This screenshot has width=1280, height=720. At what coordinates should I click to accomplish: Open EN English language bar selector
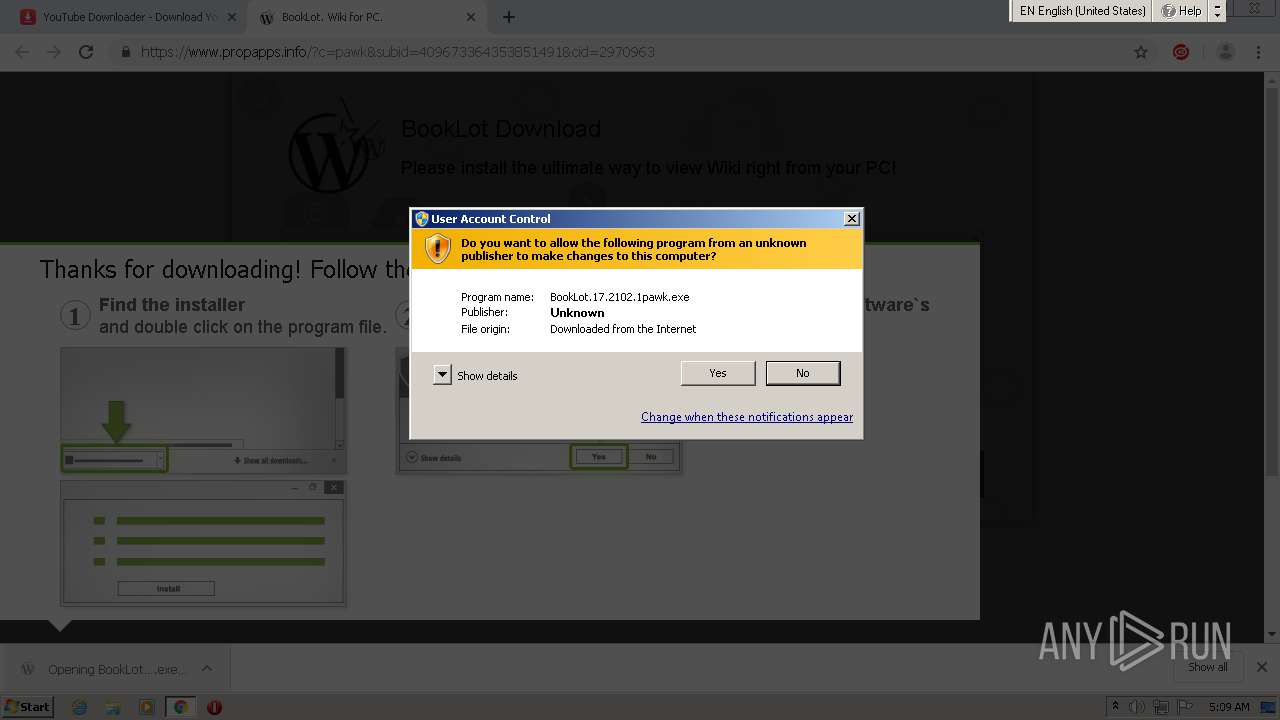(x=1082, y=11)
